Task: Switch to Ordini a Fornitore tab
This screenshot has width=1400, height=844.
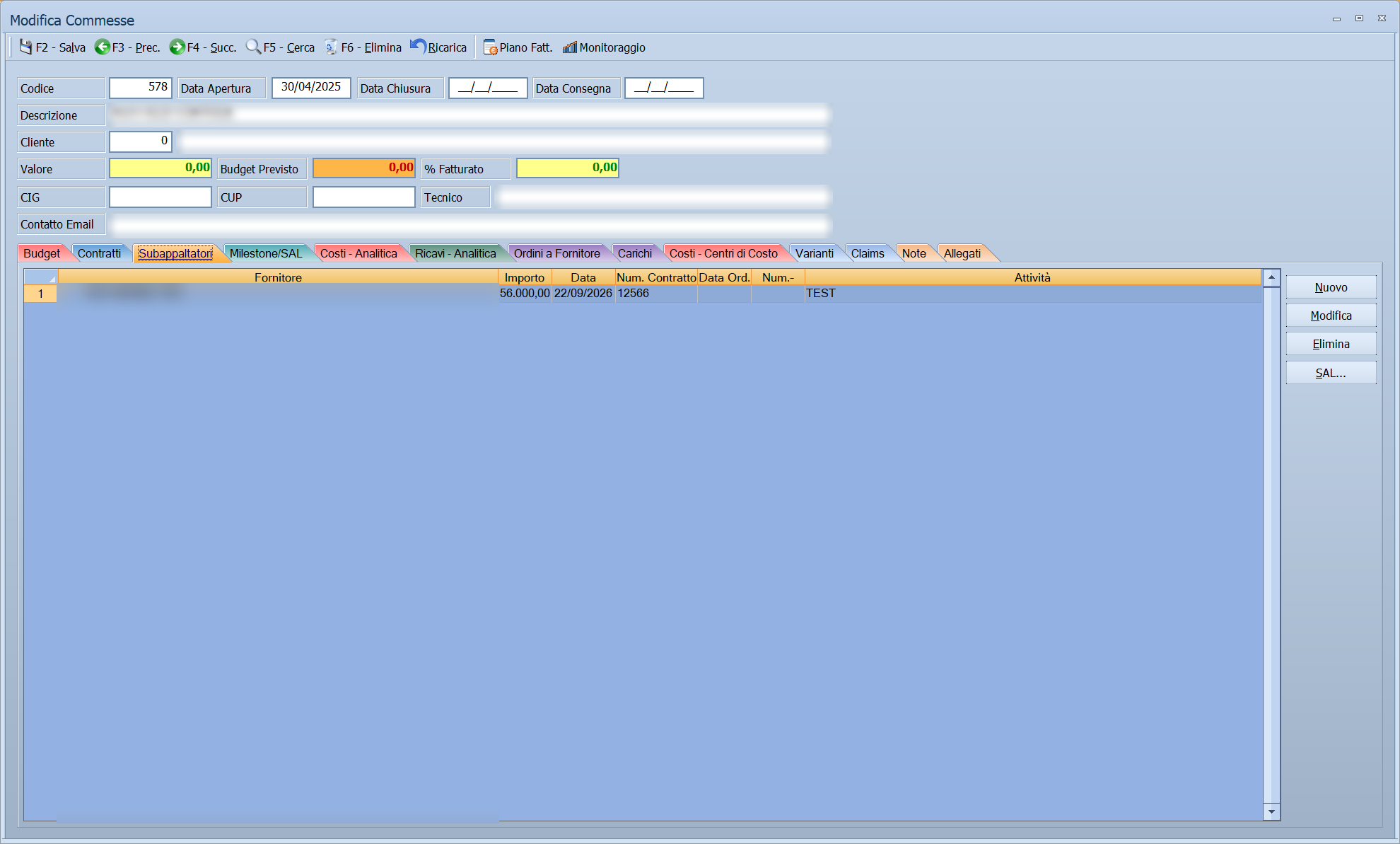Action: 557,253
